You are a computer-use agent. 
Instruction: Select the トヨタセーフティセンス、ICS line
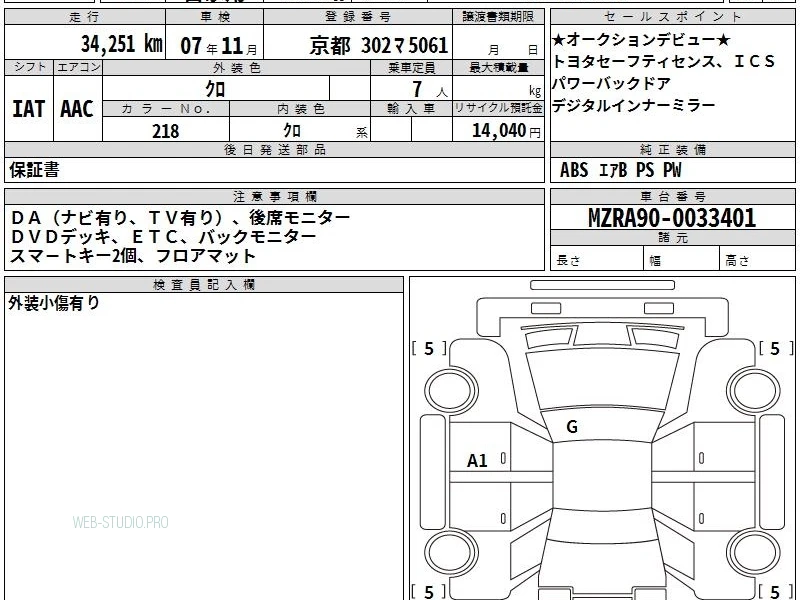(x=664, y=62)
